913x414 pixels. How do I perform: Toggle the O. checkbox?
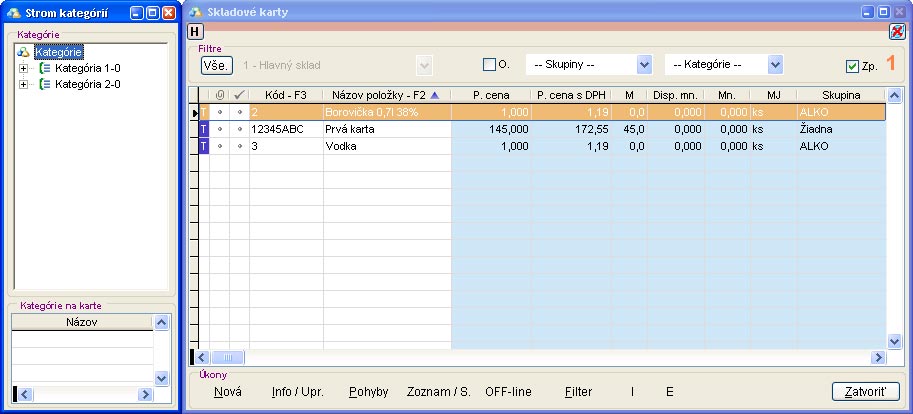pos(489,65)
